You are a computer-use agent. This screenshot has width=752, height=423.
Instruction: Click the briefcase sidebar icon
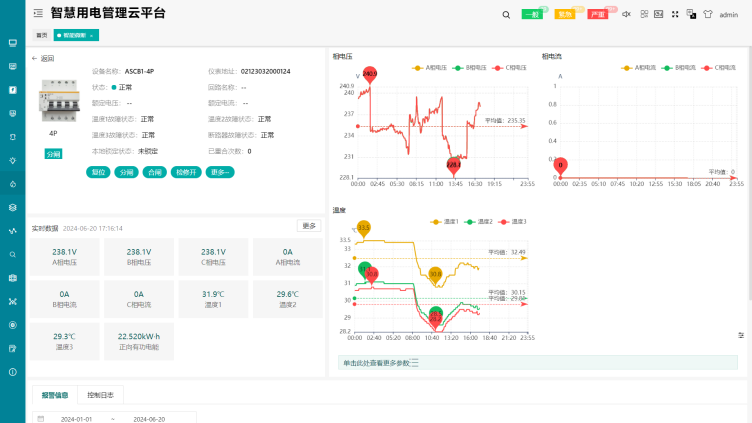click(13, 278)
